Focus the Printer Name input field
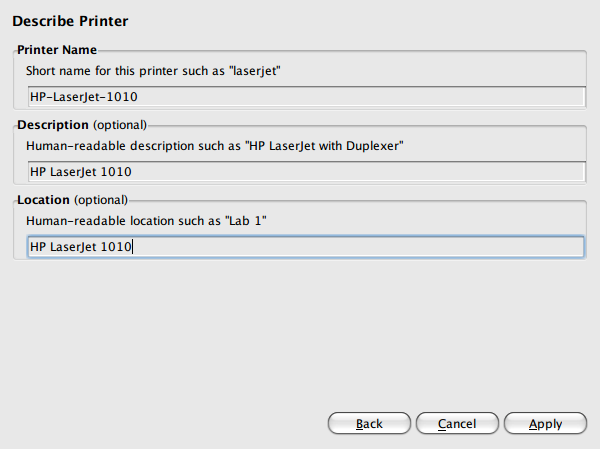Screen dimensions: 600x449 pos(306,96)
